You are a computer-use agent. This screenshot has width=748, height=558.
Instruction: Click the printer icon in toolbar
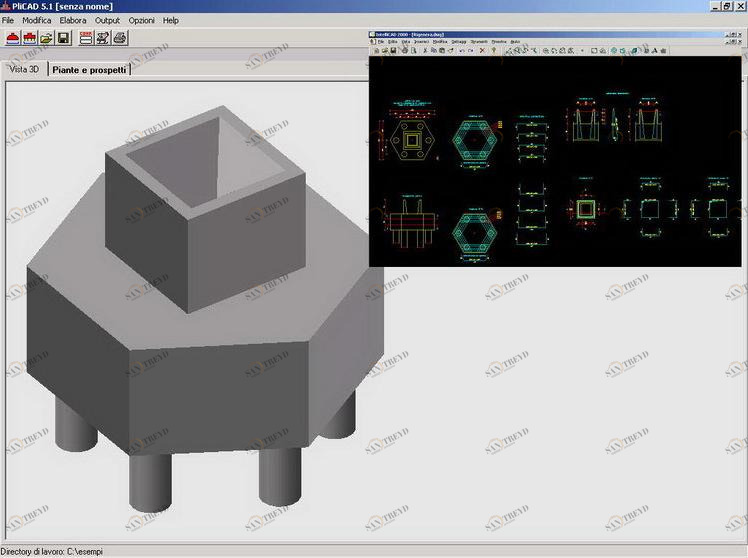[120, 38]
